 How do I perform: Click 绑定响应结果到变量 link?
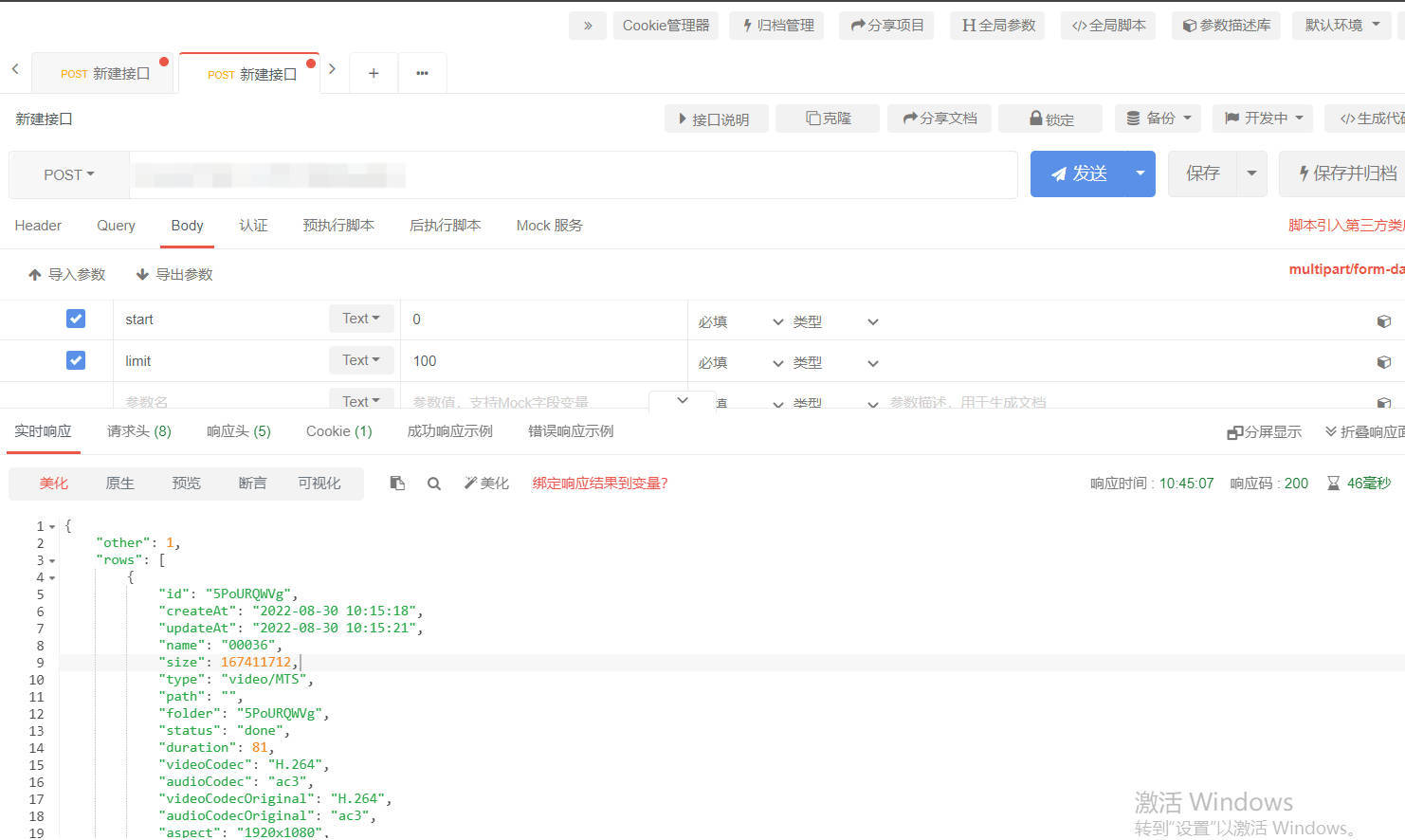pos(600,484)
